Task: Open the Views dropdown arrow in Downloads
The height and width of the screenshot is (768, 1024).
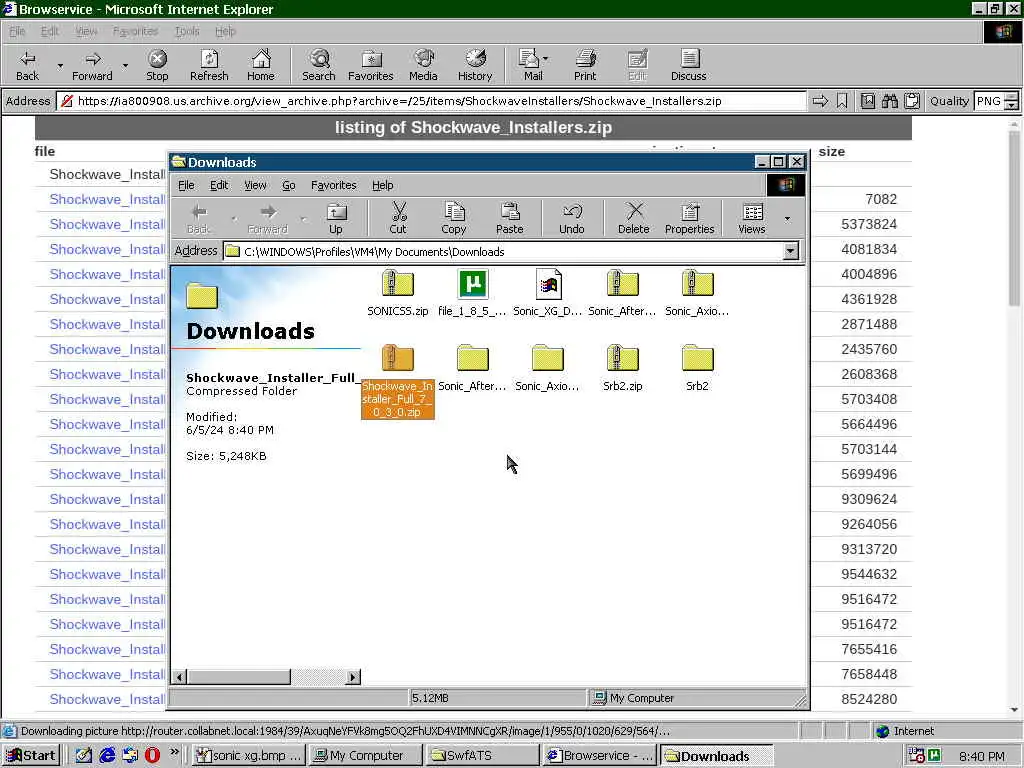Action: pyautogui.click(x=787, y=219)
